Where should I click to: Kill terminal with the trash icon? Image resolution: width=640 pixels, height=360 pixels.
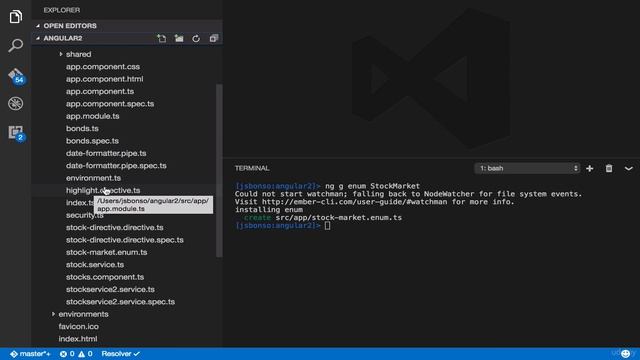pos(609,168)
